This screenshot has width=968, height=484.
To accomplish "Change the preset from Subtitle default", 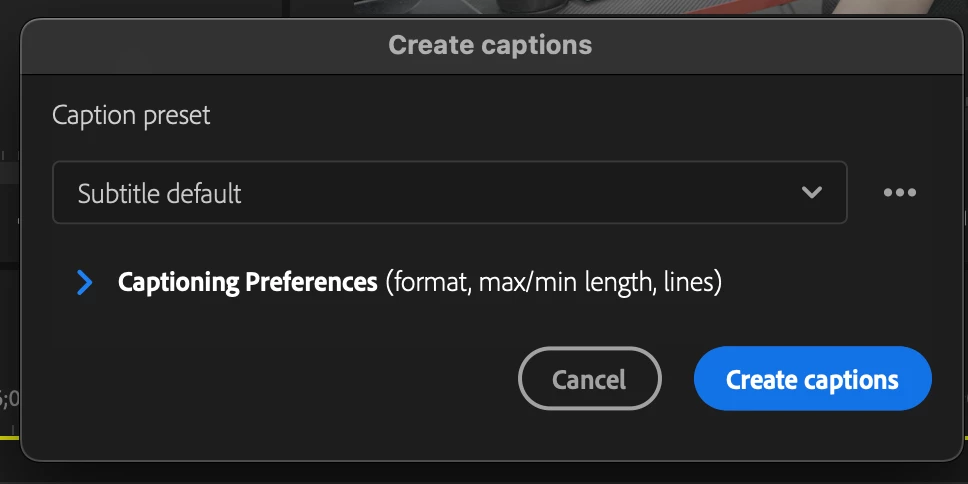I will [449, 193].
